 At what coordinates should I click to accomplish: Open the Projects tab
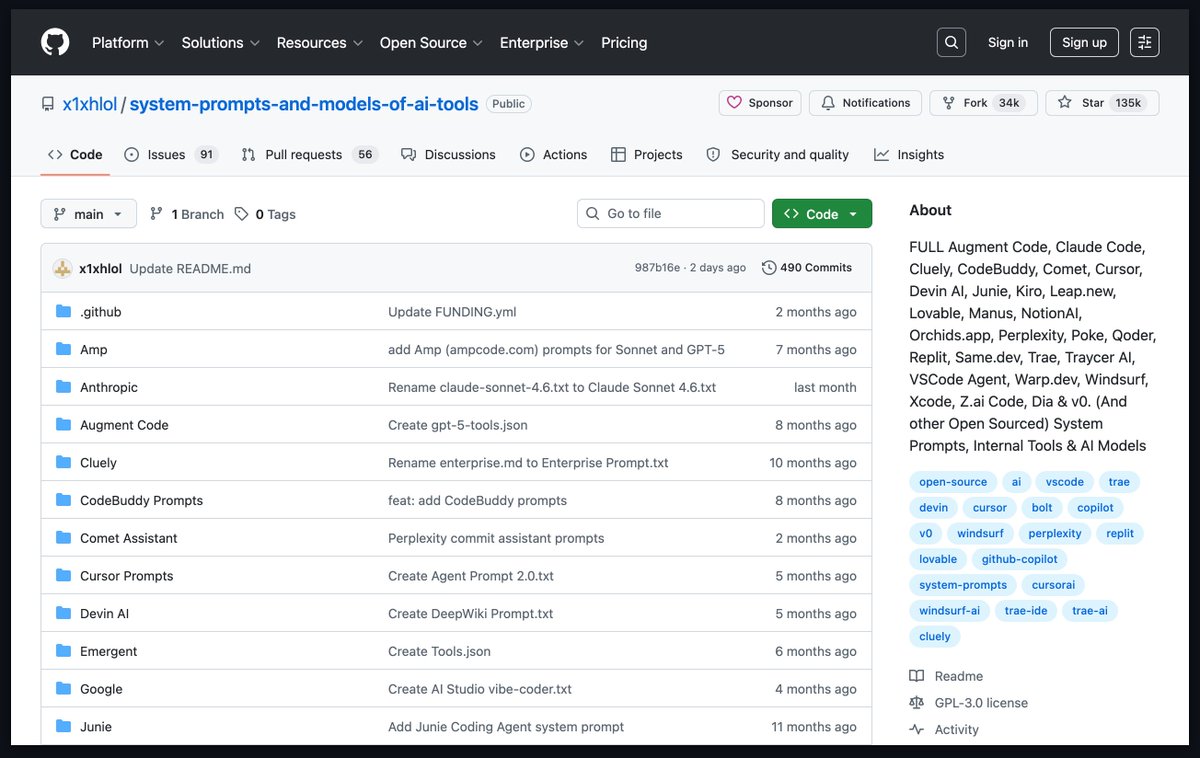646,155
